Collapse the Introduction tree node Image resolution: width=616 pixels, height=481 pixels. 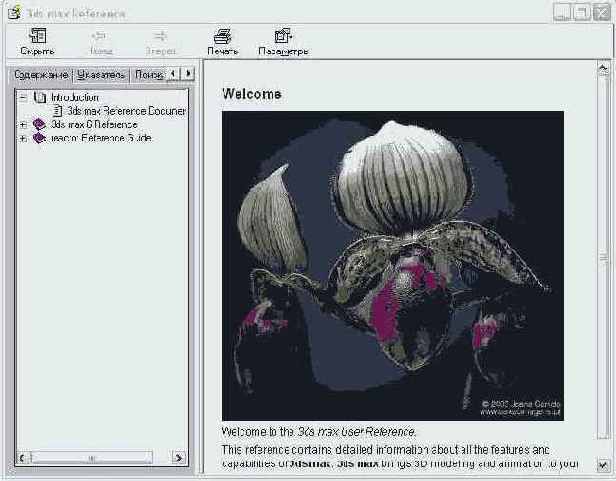coord(23,97)
